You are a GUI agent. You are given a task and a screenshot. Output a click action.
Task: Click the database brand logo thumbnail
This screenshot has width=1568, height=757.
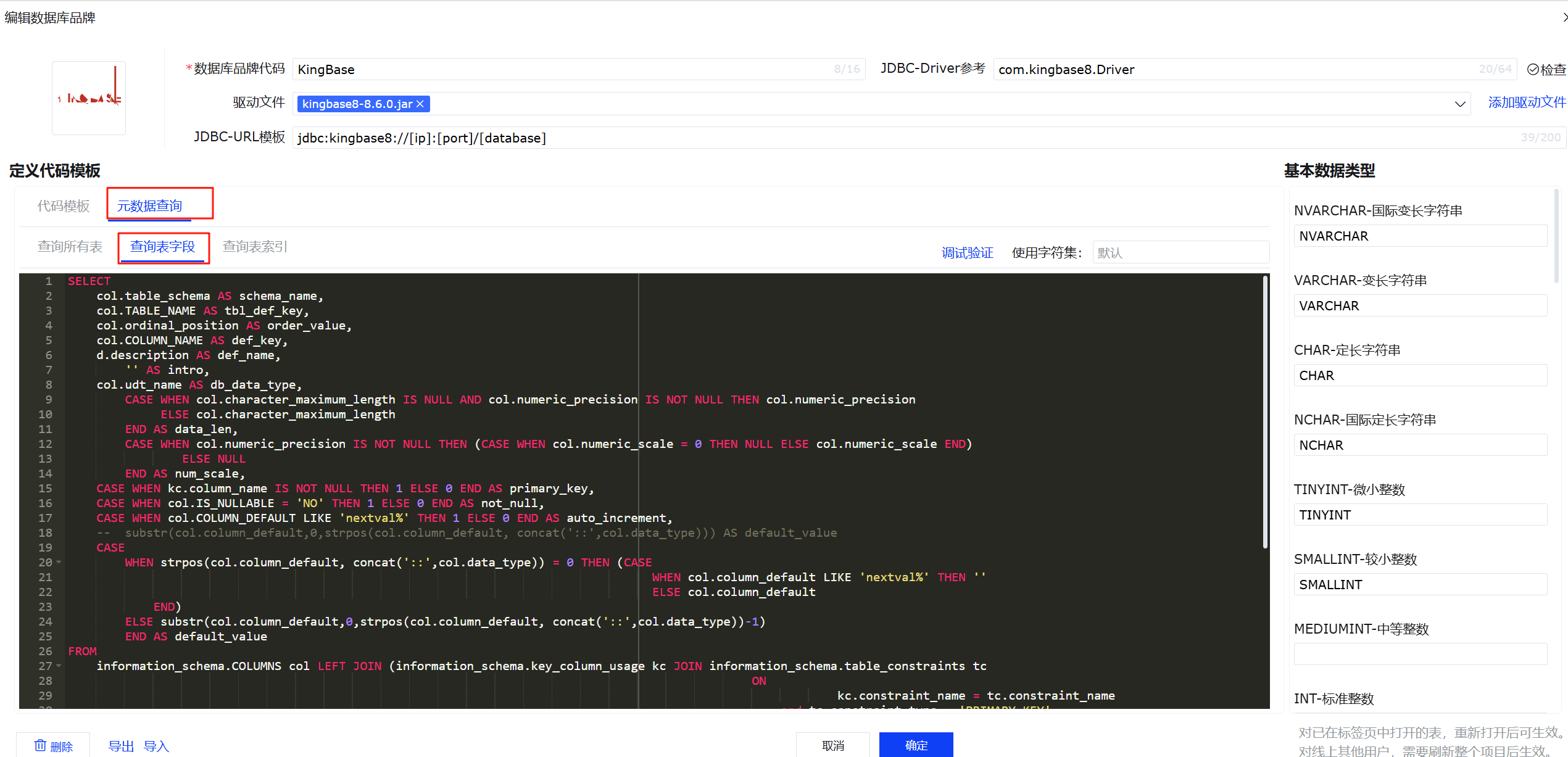89,97
